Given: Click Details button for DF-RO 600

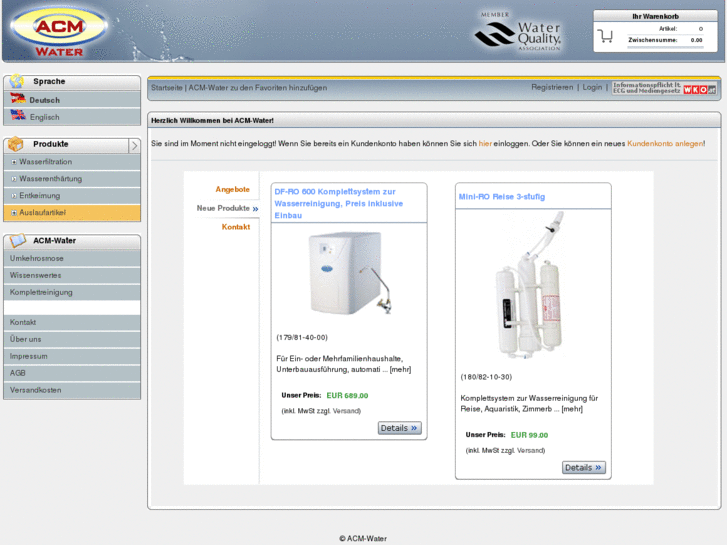Looking at the screenshot, I should point(399,428).
